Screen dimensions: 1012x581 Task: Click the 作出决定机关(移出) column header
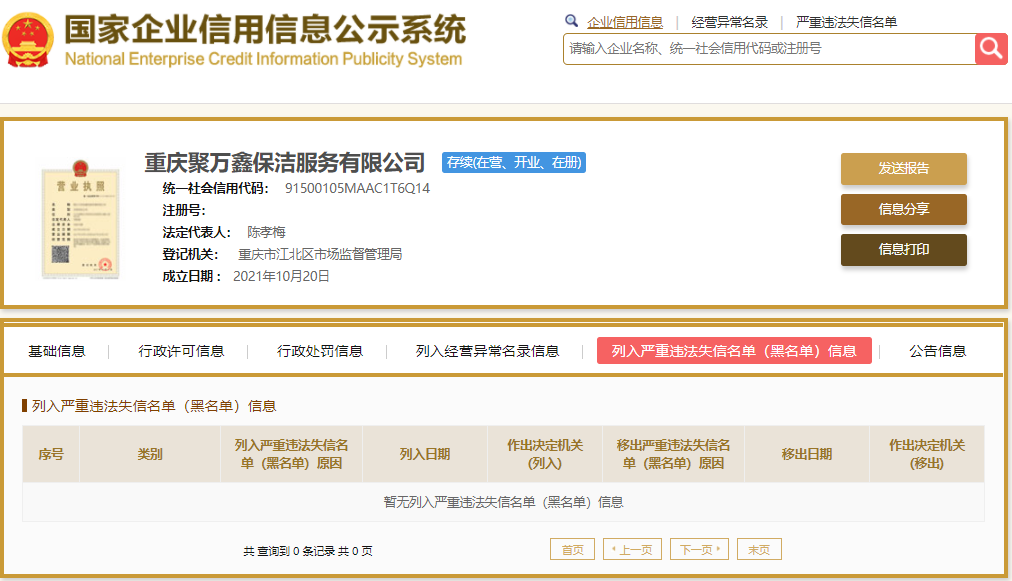click(927, 454)
